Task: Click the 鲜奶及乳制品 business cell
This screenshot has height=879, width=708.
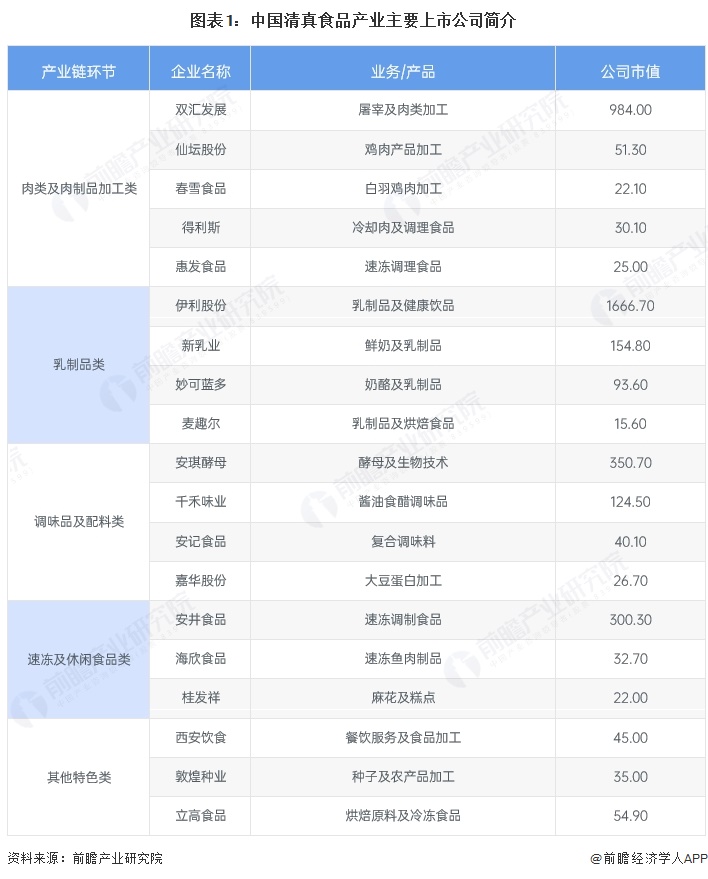Action: pos(402,345)
